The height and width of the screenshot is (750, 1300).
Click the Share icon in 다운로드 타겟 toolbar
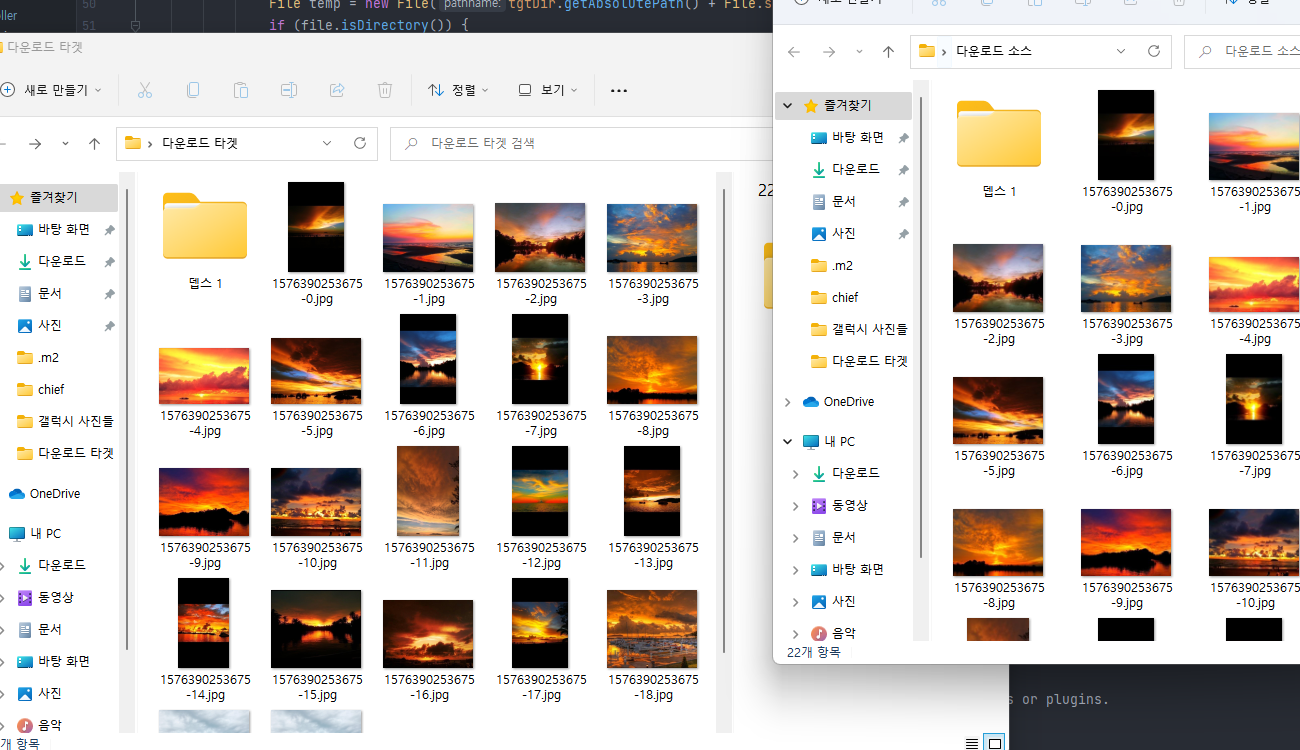337,90
